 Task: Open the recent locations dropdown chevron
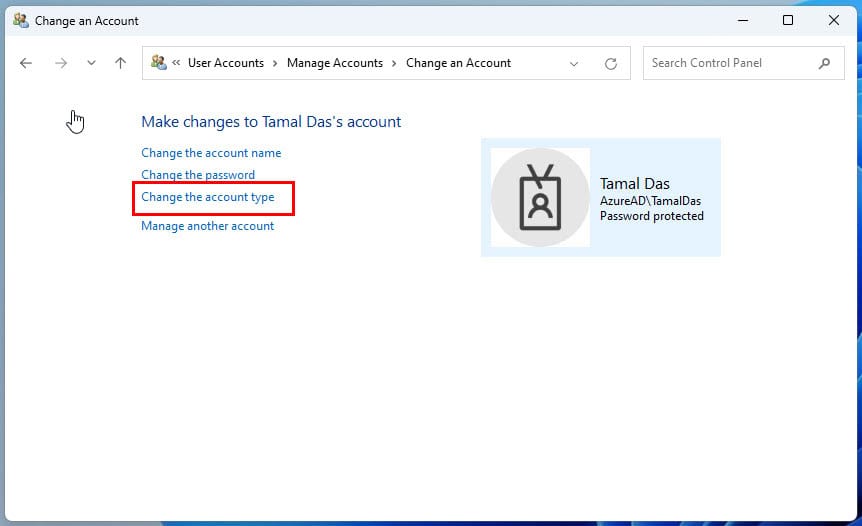[x=91, y=63]
